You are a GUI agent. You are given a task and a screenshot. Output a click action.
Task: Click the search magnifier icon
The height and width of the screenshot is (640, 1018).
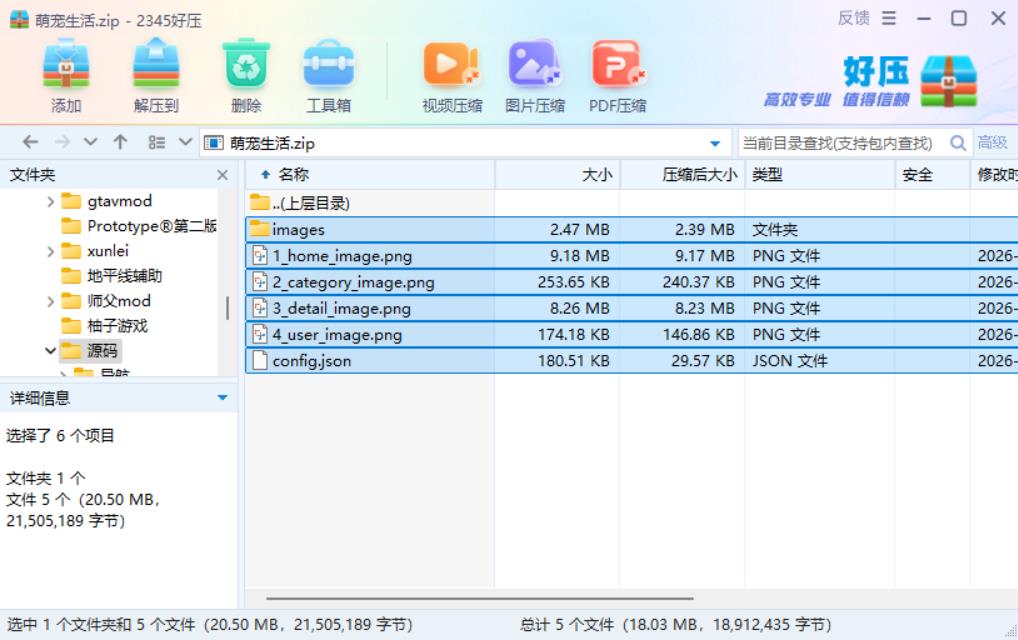958,143
